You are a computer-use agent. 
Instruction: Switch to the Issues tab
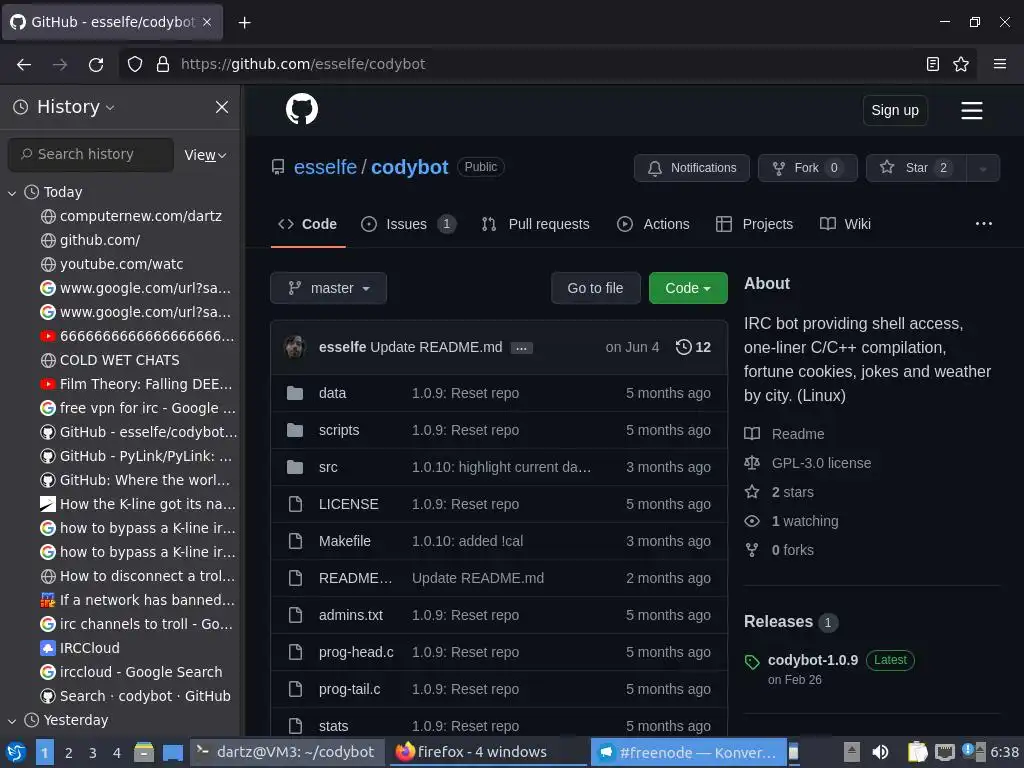pos(408,224)
